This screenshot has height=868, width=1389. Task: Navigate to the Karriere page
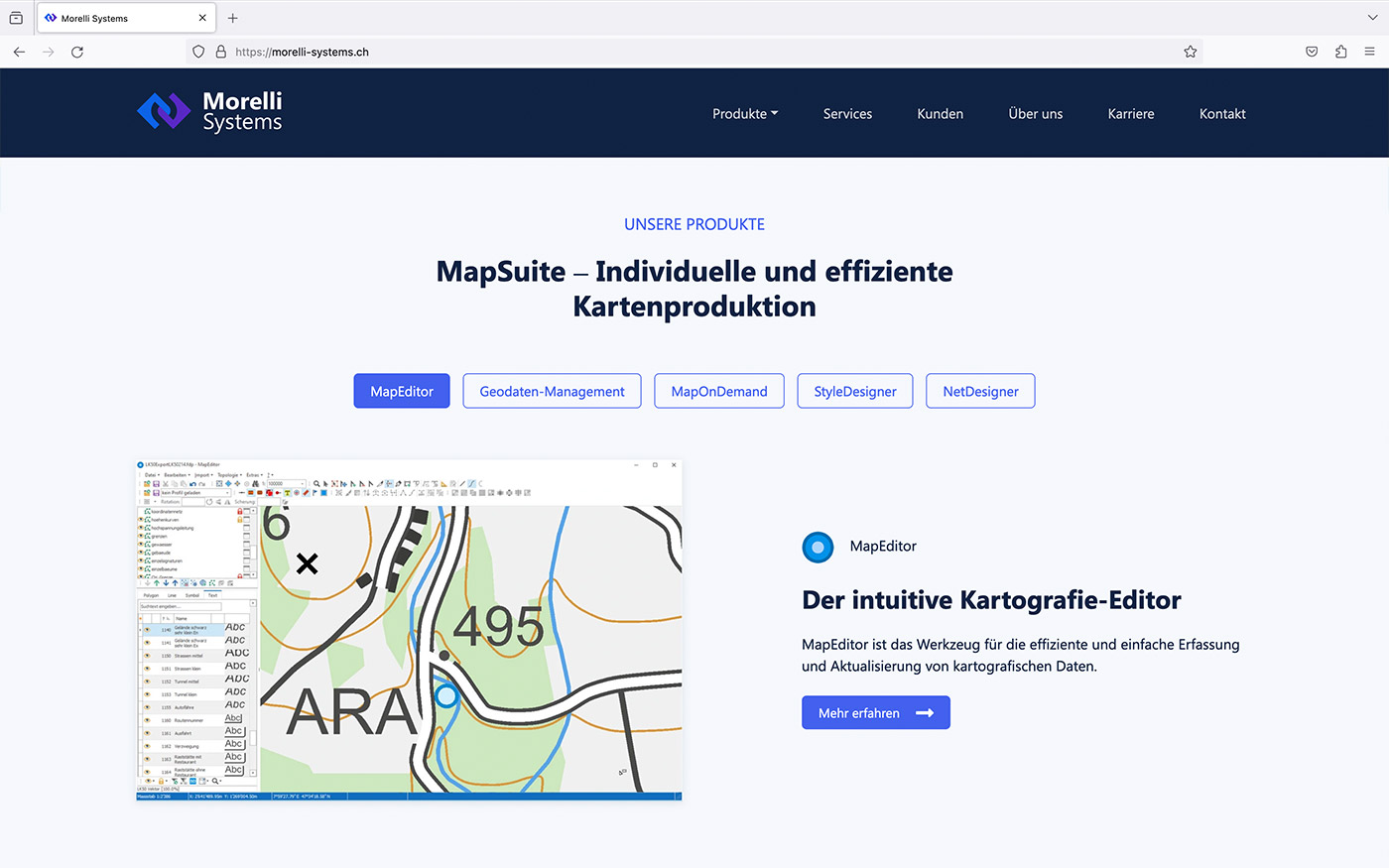click(x=1130, y=114)
